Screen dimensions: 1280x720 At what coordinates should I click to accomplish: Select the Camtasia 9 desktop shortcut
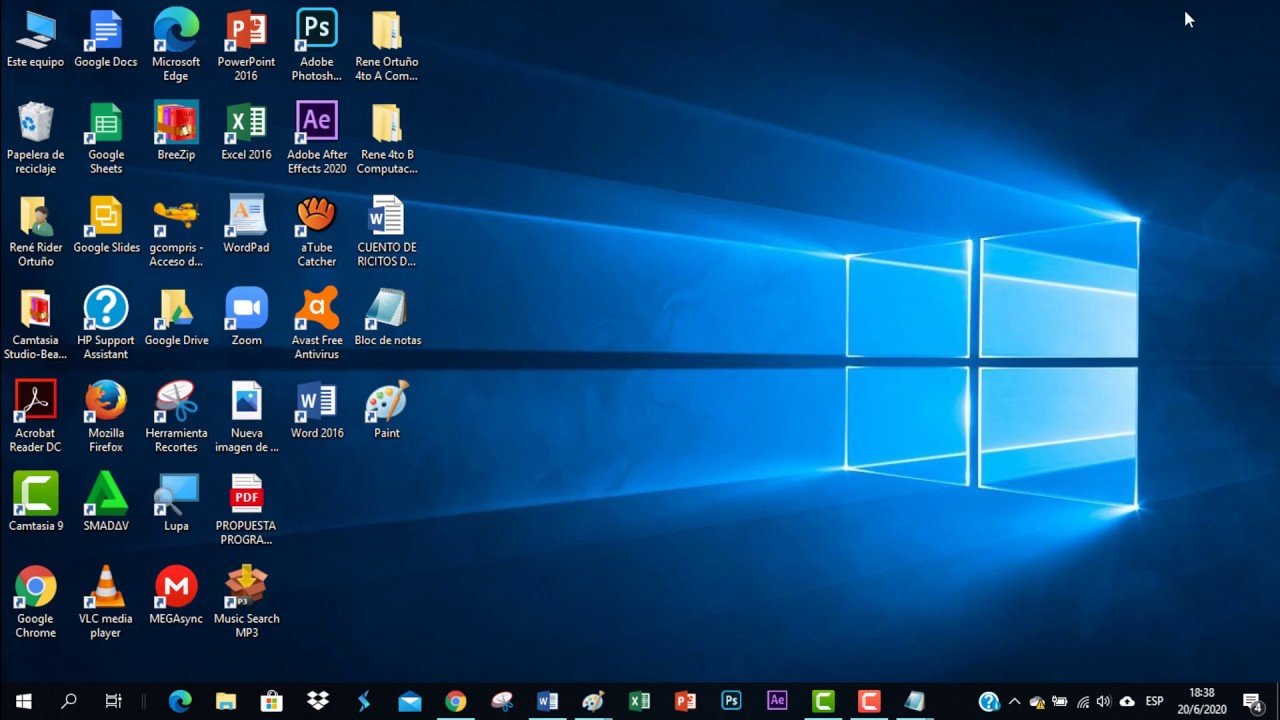35,503
